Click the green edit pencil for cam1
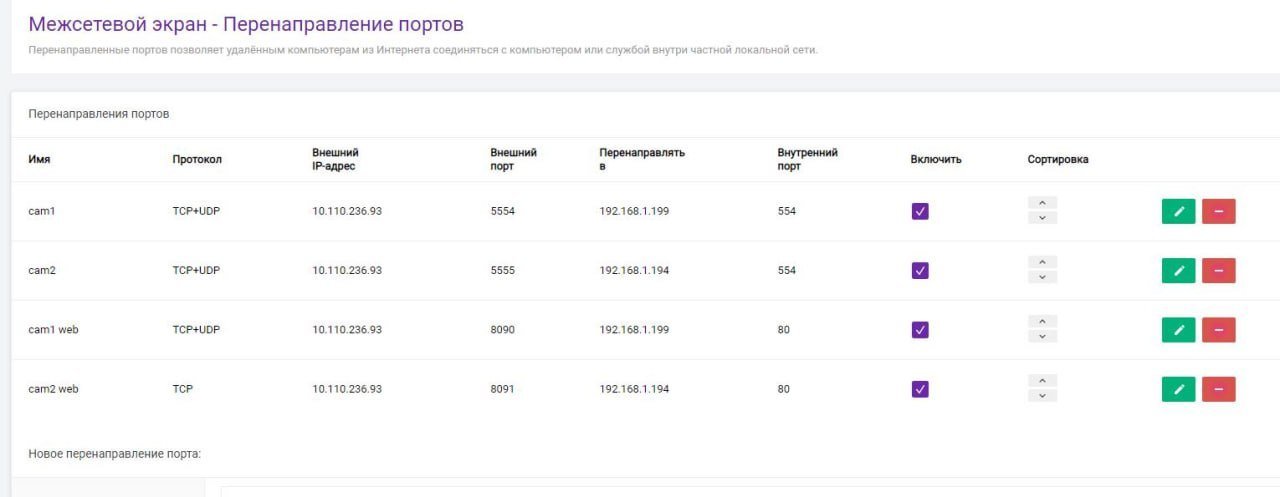The height and width of the screenshot is (497, 1280). tap(1178, 211)
